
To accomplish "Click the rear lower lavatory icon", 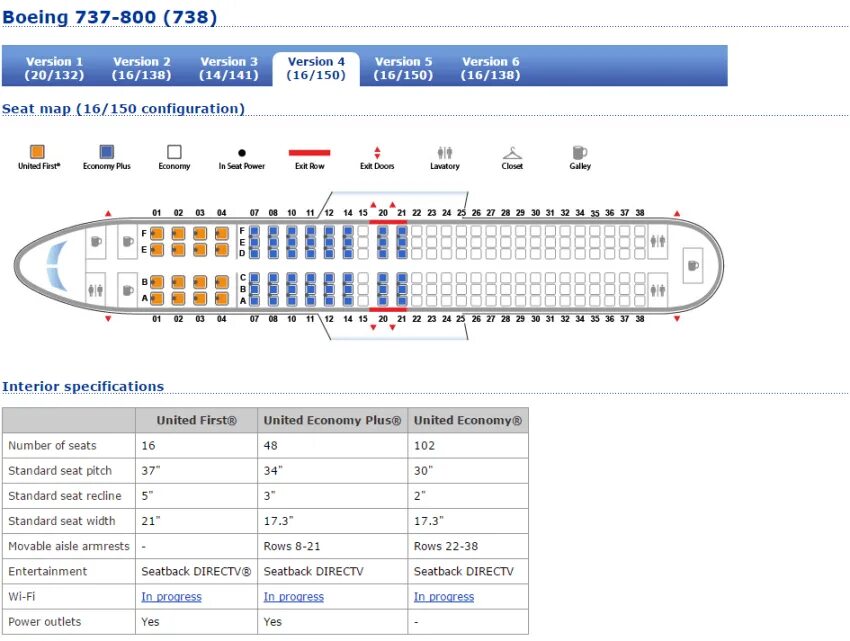I will click(658, 290).
